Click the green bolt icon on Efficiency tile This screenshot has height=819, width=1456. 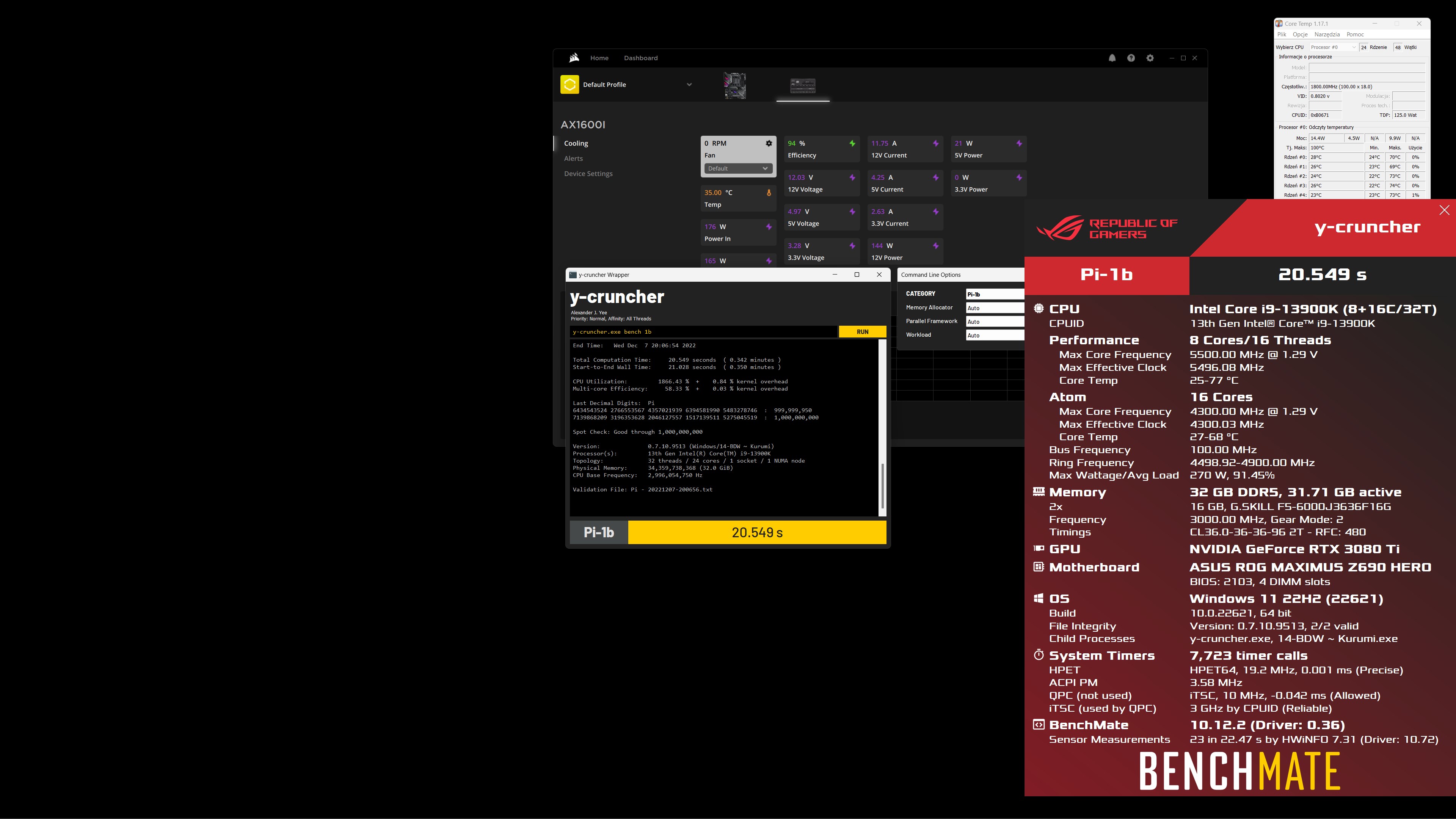[x=852, y=144]
